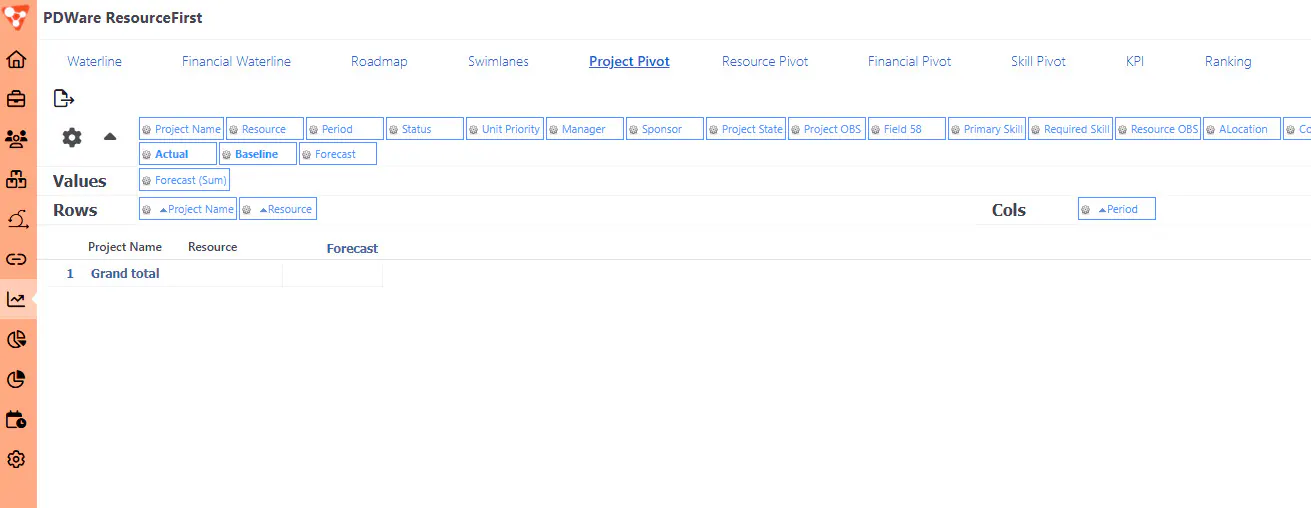The image size is (1311, 508).
Task: Select the Forecast measure chip
Action: click(338, 154)
